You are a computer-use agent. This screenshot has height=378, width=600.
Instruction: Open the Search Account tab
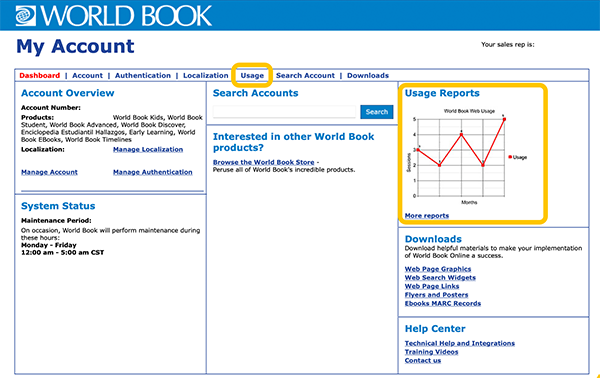click(305, 75)
